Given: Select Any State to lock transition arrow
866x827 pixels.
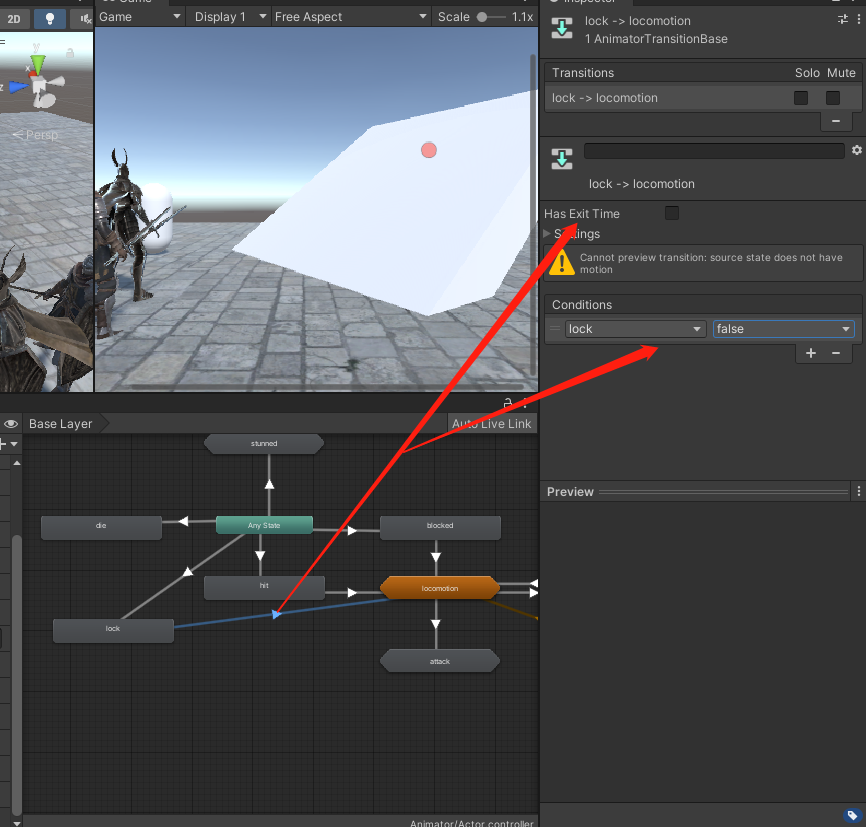Looking at the screenshot, I should pyautogui.click(x=188, y=571).
